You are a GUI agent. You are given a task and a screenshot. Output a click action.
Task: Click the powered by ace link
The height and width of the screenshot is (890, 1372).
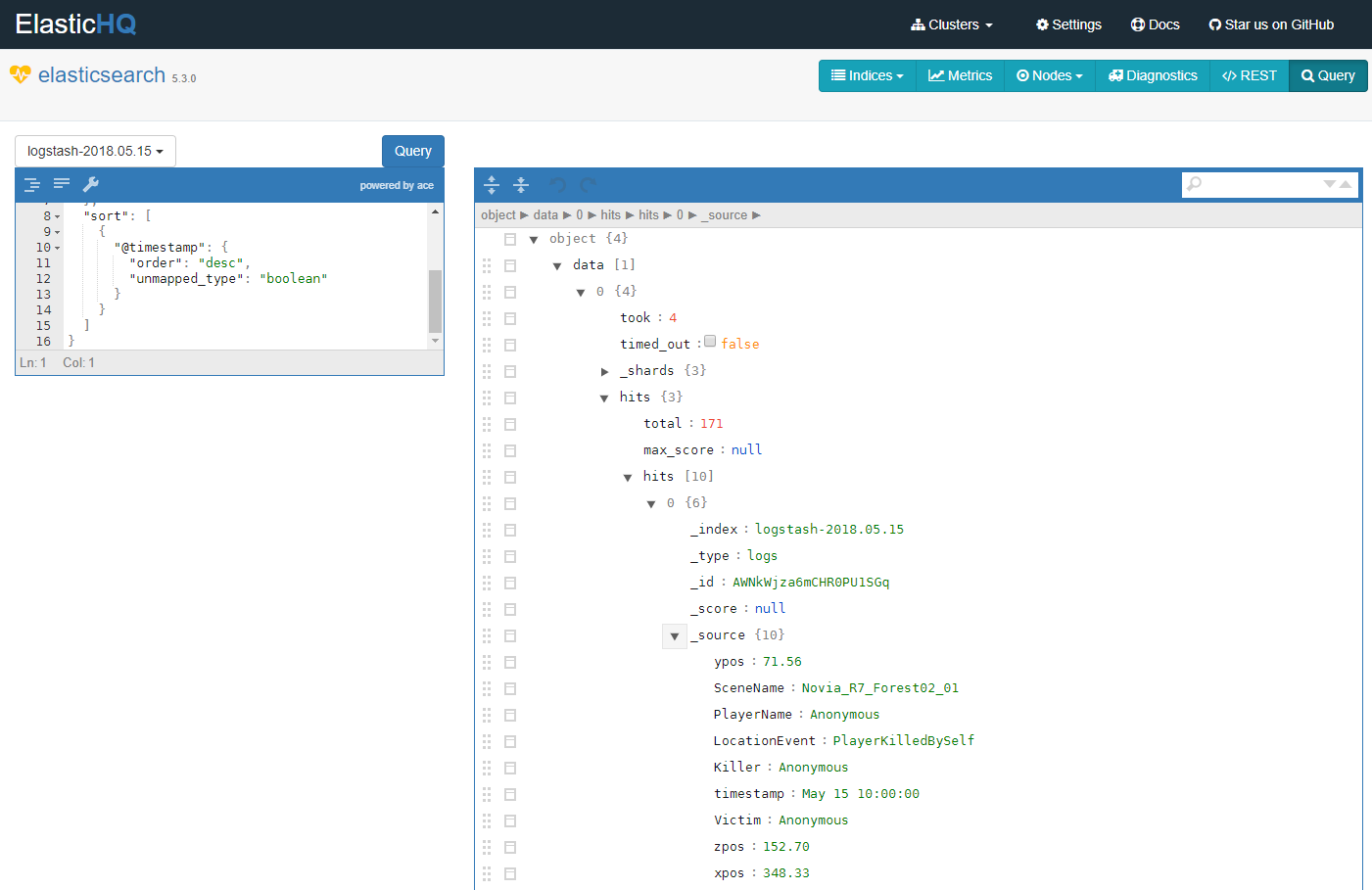pos(397,185)
